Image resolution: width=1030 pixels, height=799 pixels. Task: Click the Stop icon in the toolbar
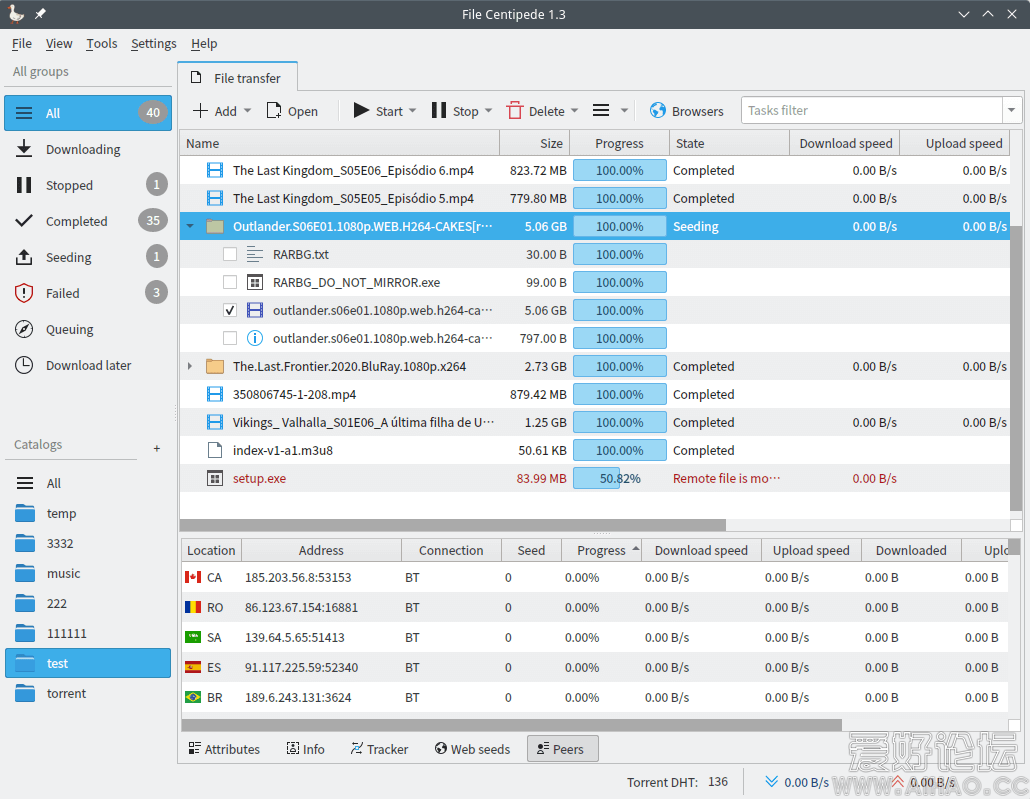point(441,110)
